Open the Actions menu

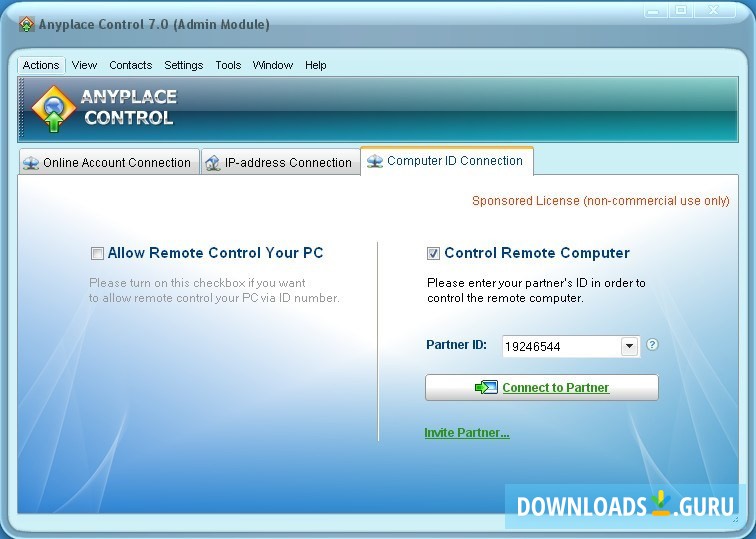[41, 65]
